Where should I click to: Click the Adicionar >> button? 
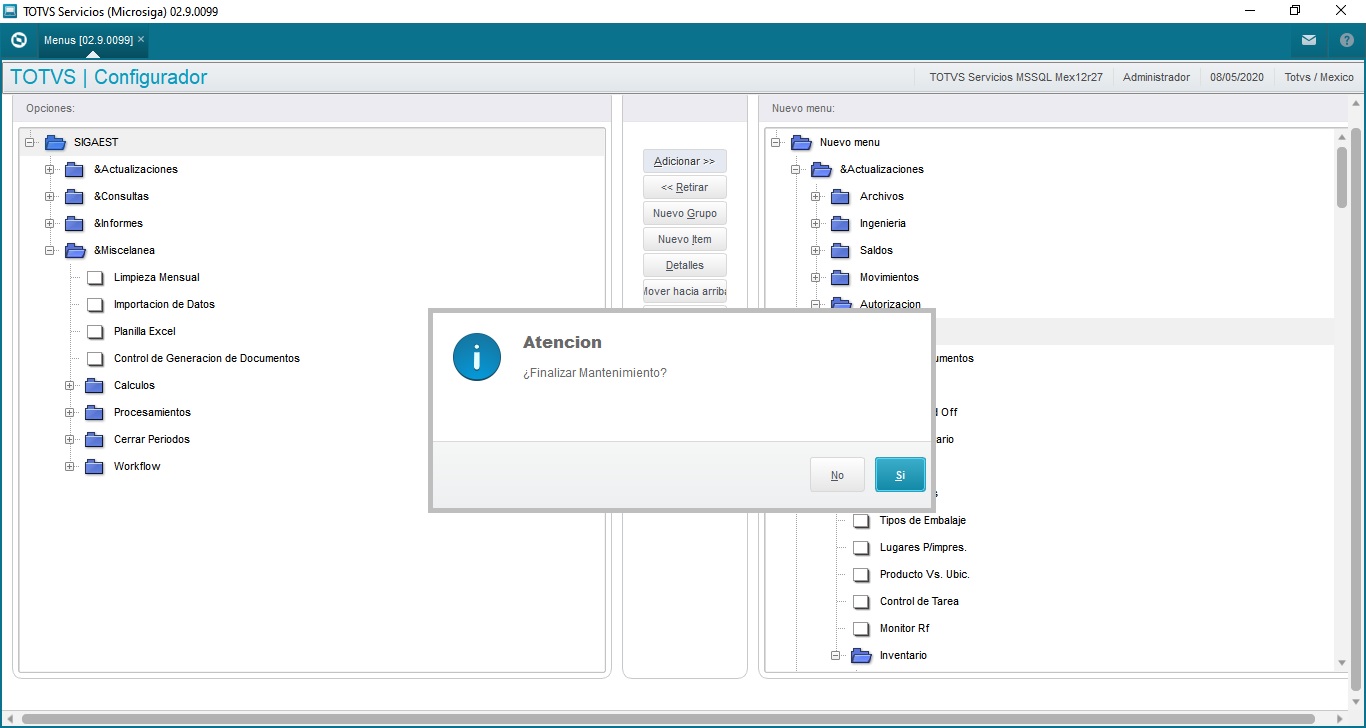[x=685, y=161]
